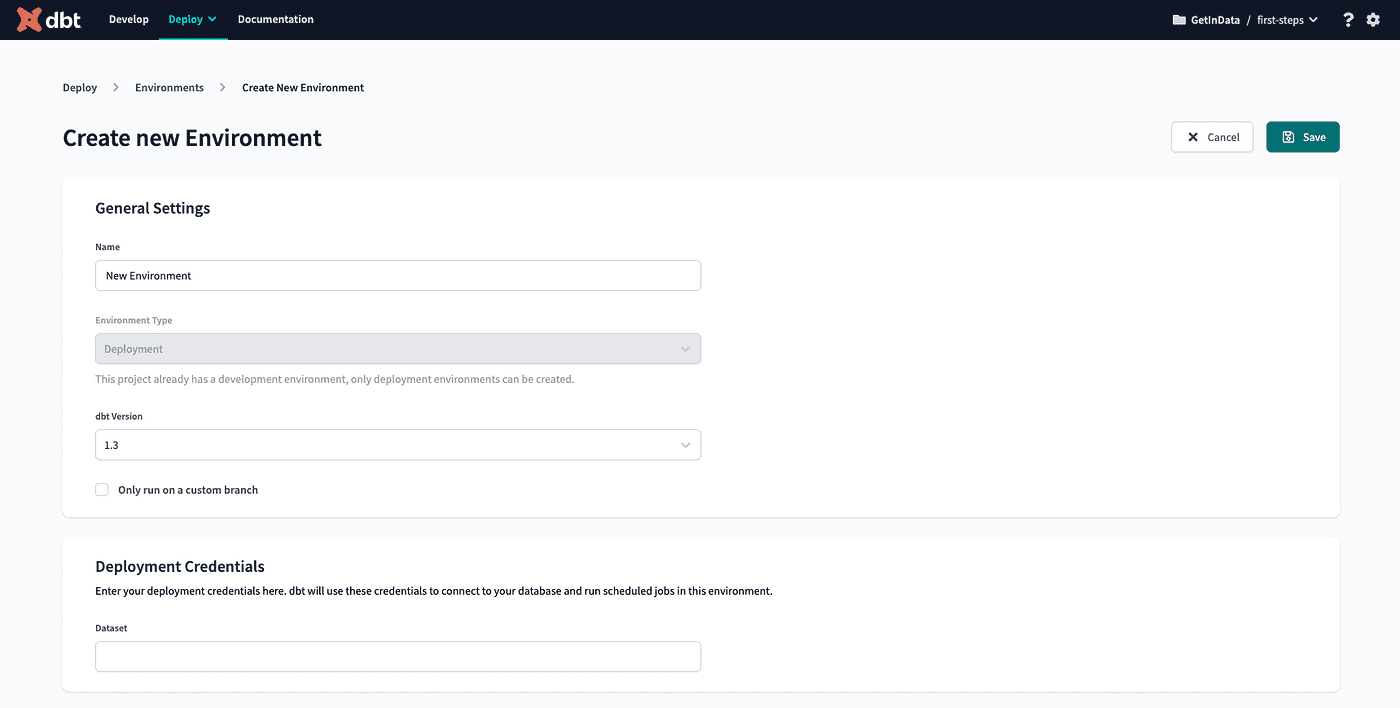Expand the Deploy menu

(193, 19)
